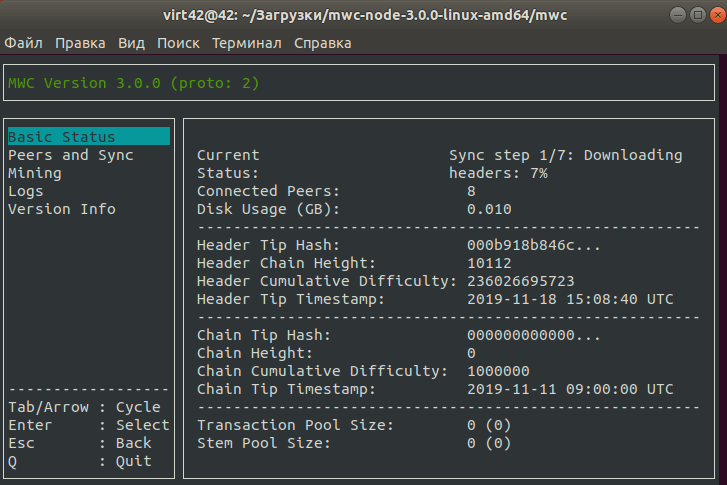Viewport: 727px width, 485px height.
Task: Click Chain Tip Timestamp 2019-11-11 09:00:00 UTC
Action: pos(570,389)
